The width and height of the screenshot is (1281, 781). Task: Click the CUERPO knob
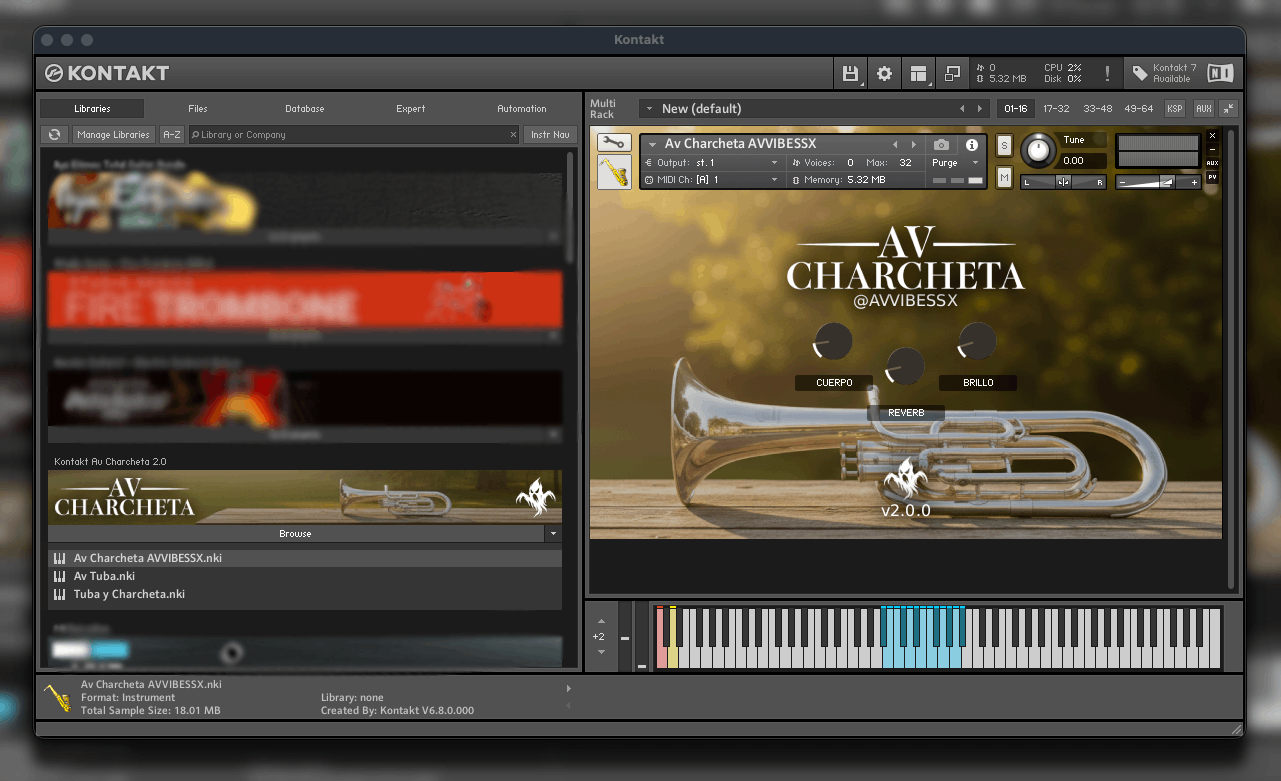[833, 342]
